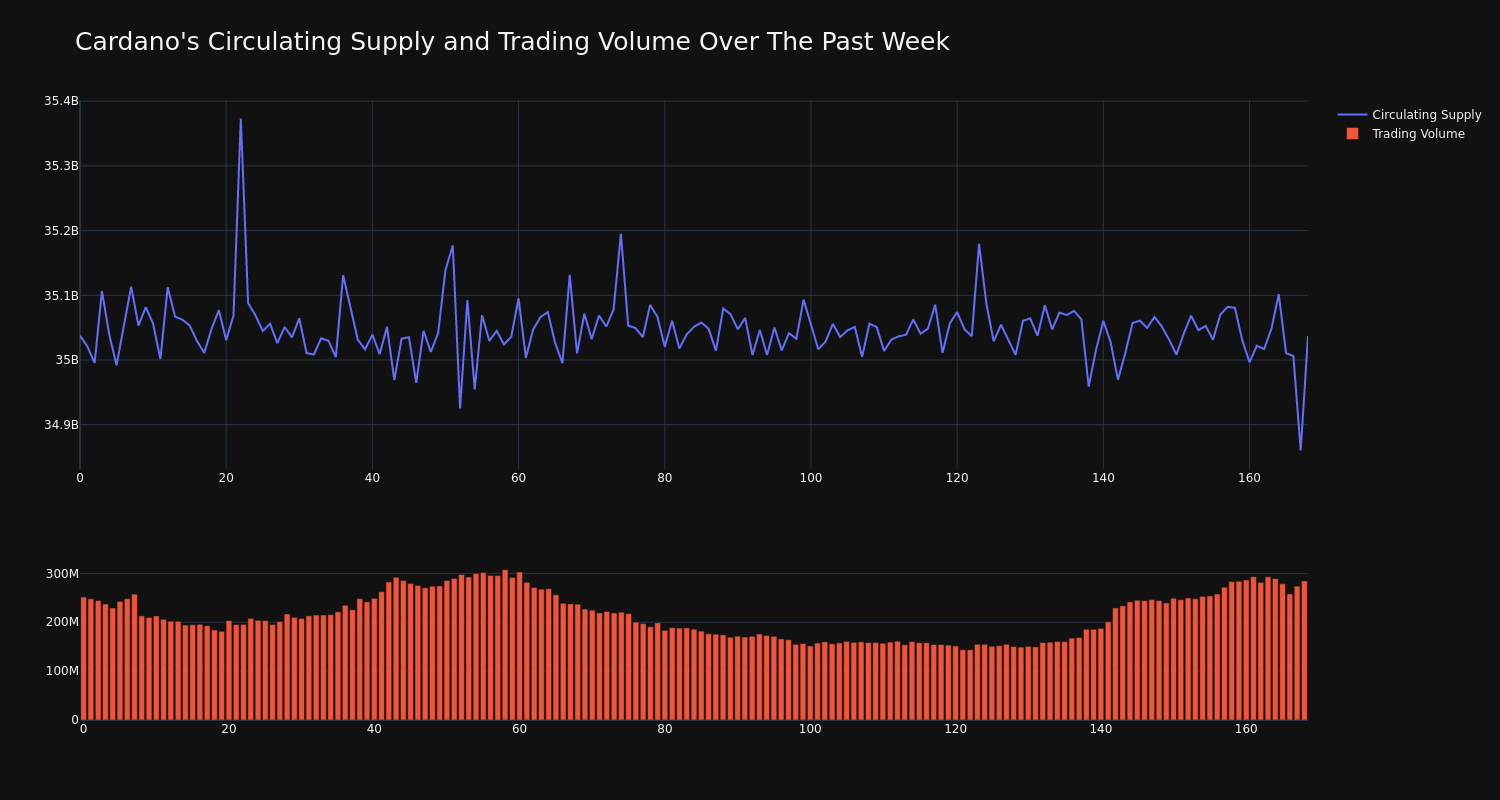Toggle the Circulating Supply legend entry
1500x800 pixels.
[x=1409, y=115]
